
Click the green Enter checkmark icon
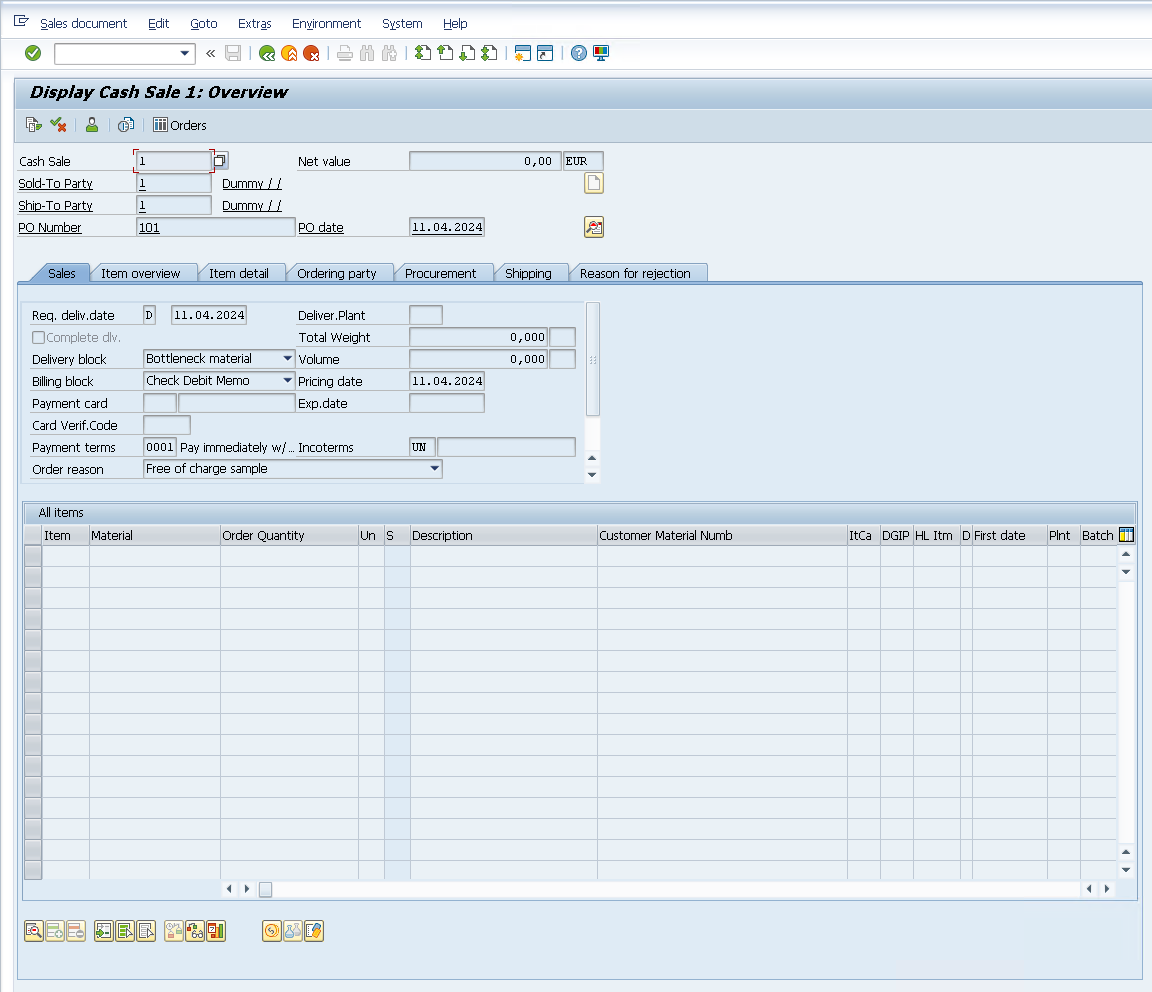33,53
